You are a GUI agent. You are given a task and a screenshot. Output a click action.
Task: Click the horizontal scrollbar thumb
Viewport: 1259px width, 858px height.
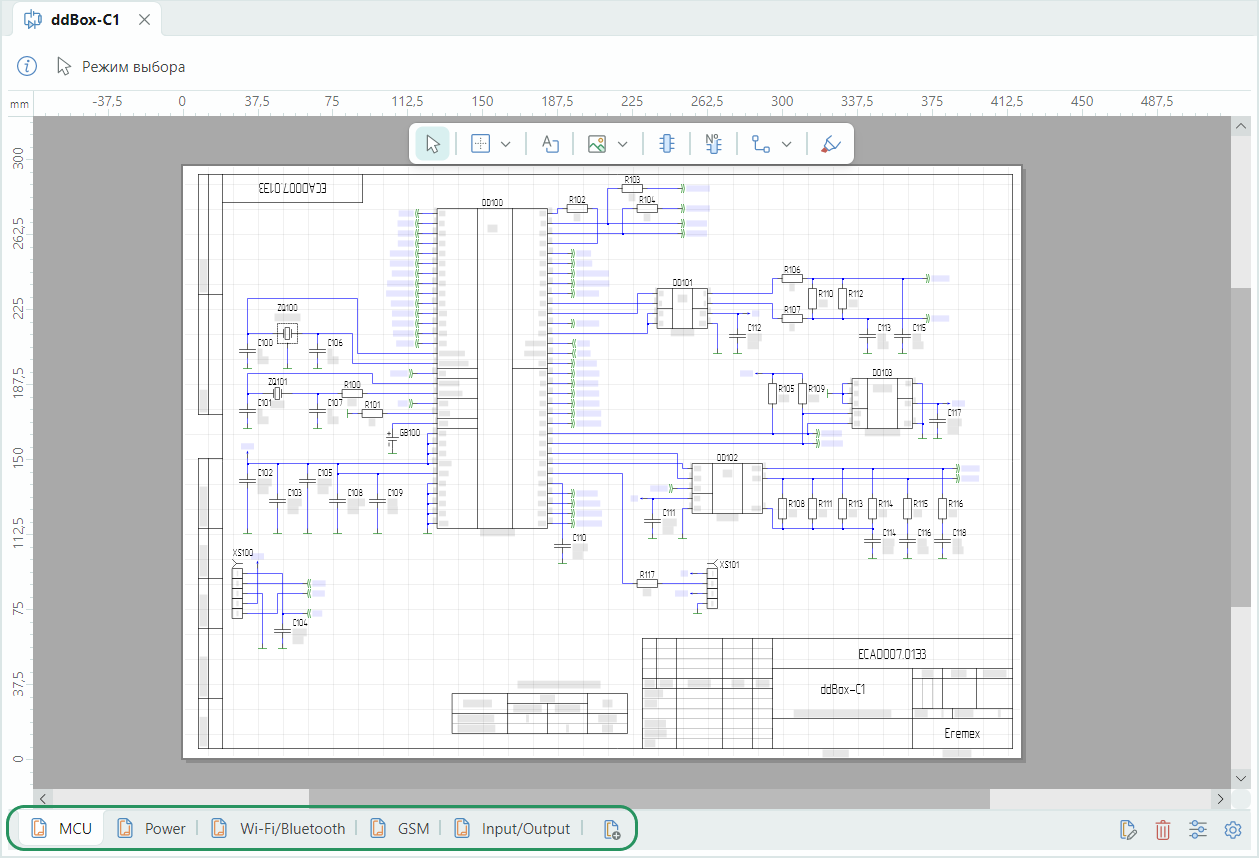[648, 798]
